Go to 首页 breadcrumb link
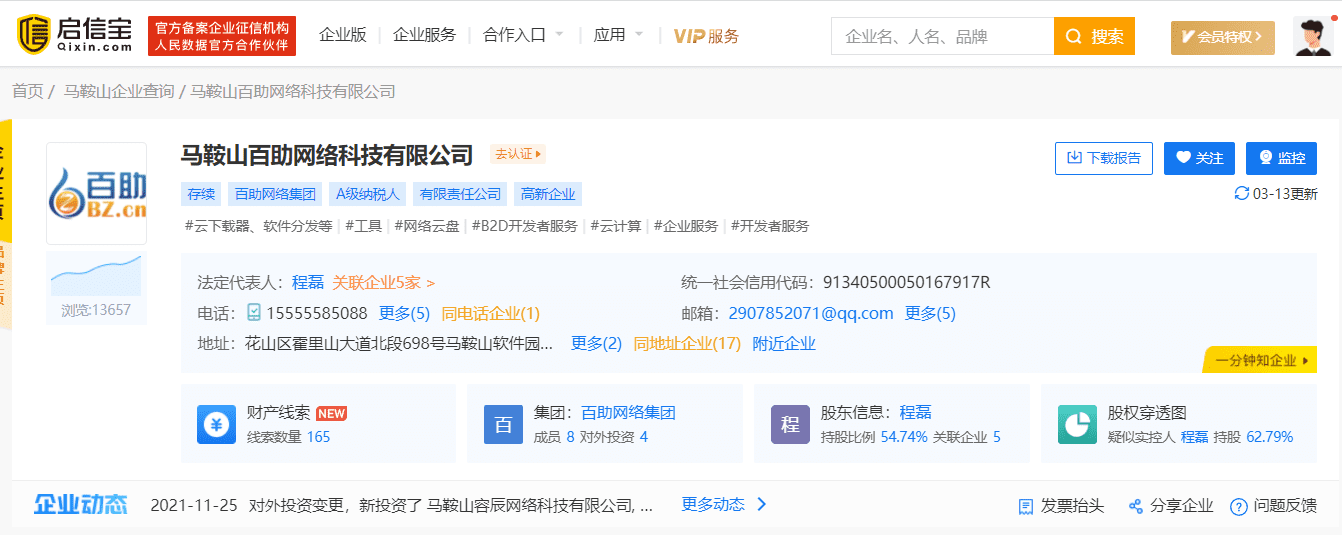This screenshot has height=535, width=1342. point(28,91)
